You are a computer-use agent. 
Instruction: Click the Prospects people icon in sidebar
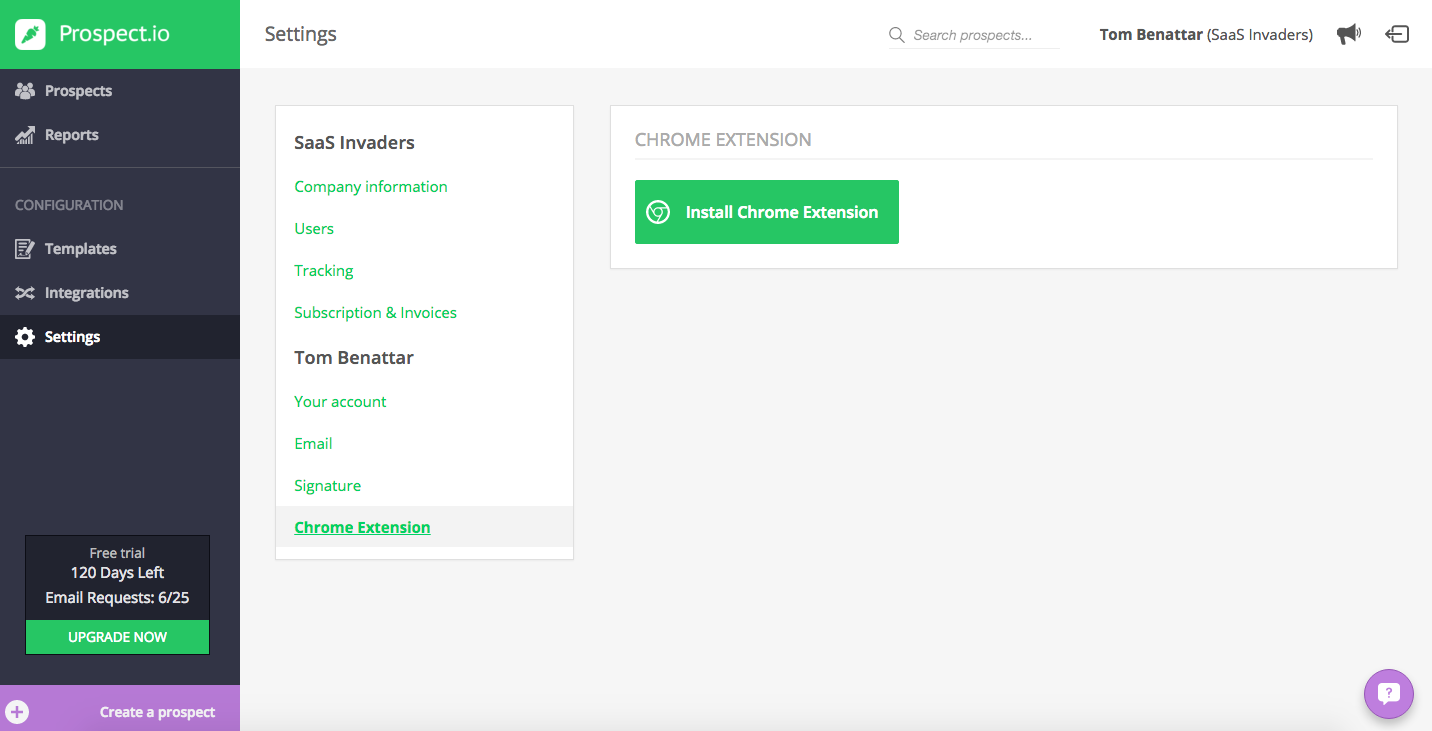click(25, 91)
